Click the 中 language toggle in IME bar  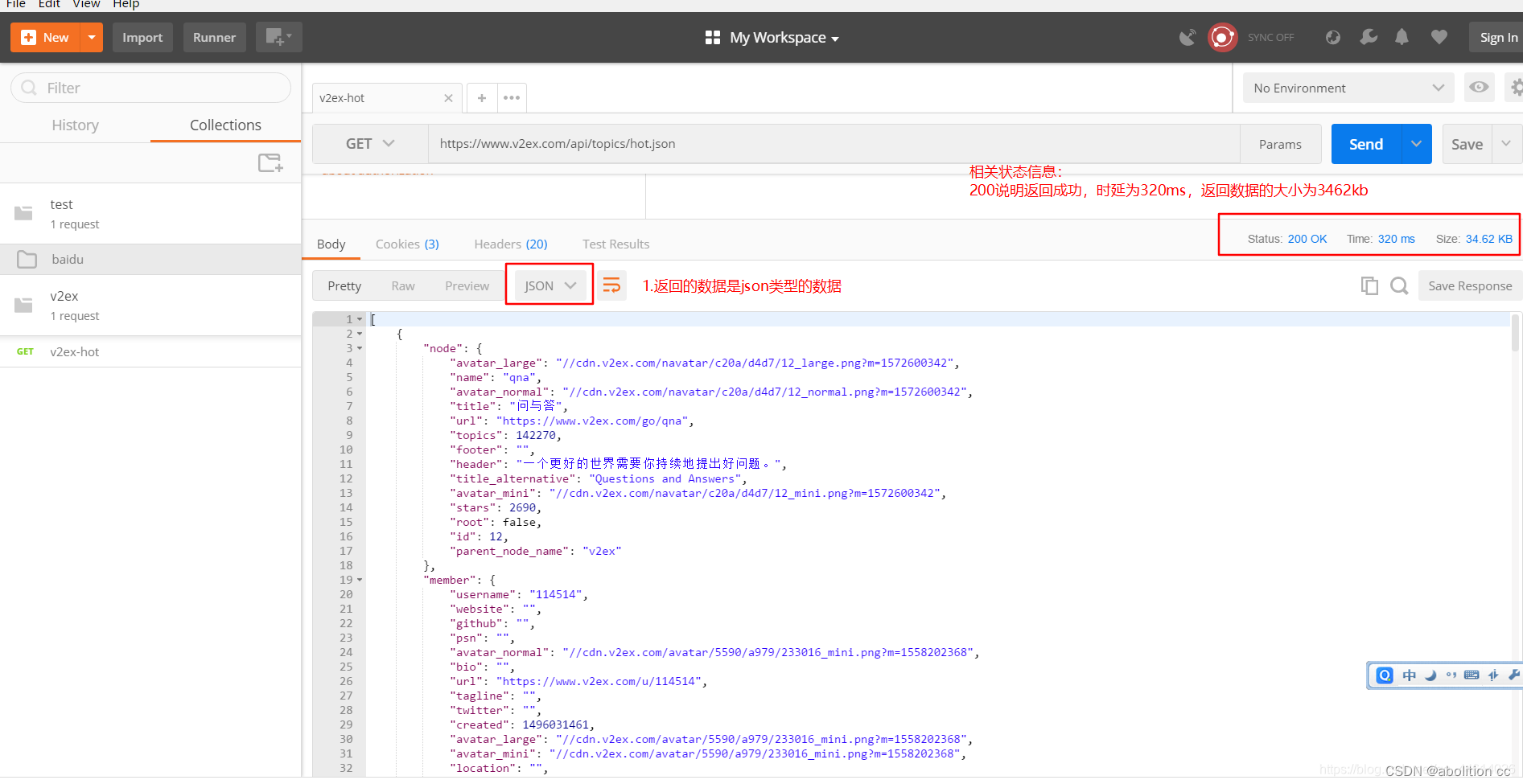click(x=1409, y=675)
